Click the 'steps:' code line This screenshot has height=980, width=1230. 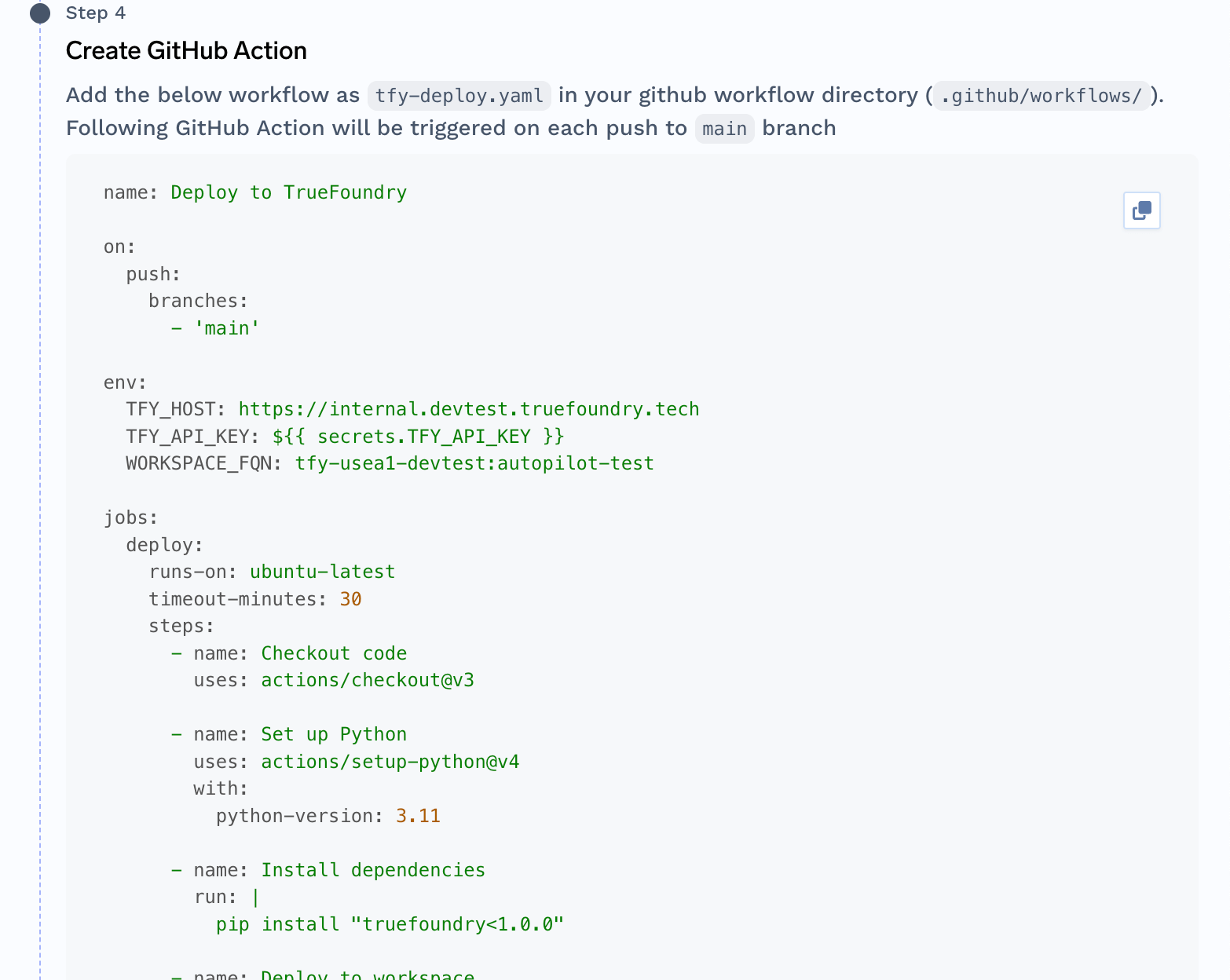pyautogui.click(x=181, y=626)
